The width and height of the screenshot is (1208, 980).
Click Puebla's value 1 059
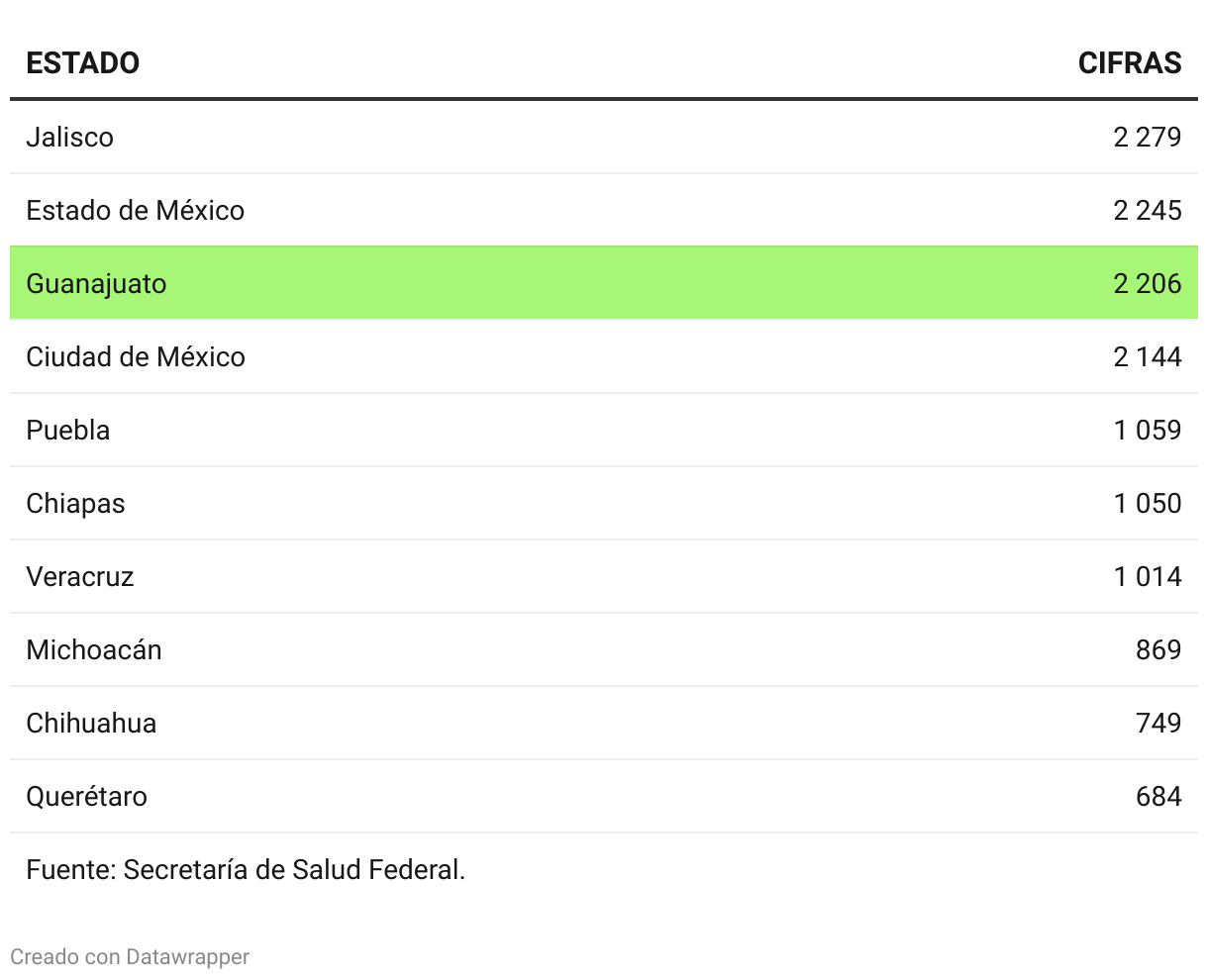(1147, 430)
